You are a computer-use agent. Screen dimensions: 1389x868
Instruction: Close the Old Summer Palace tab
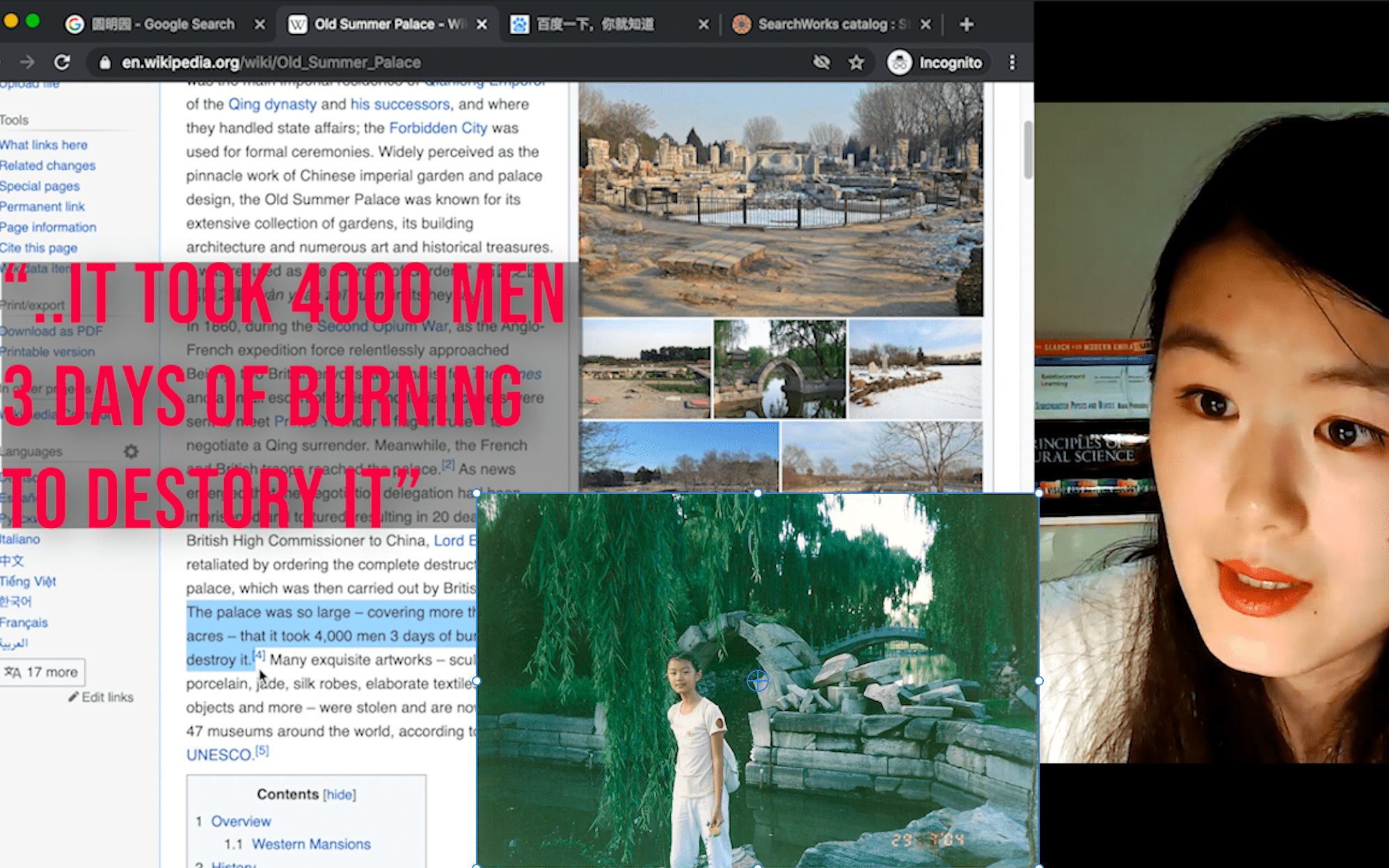click(x=482, y=24)
